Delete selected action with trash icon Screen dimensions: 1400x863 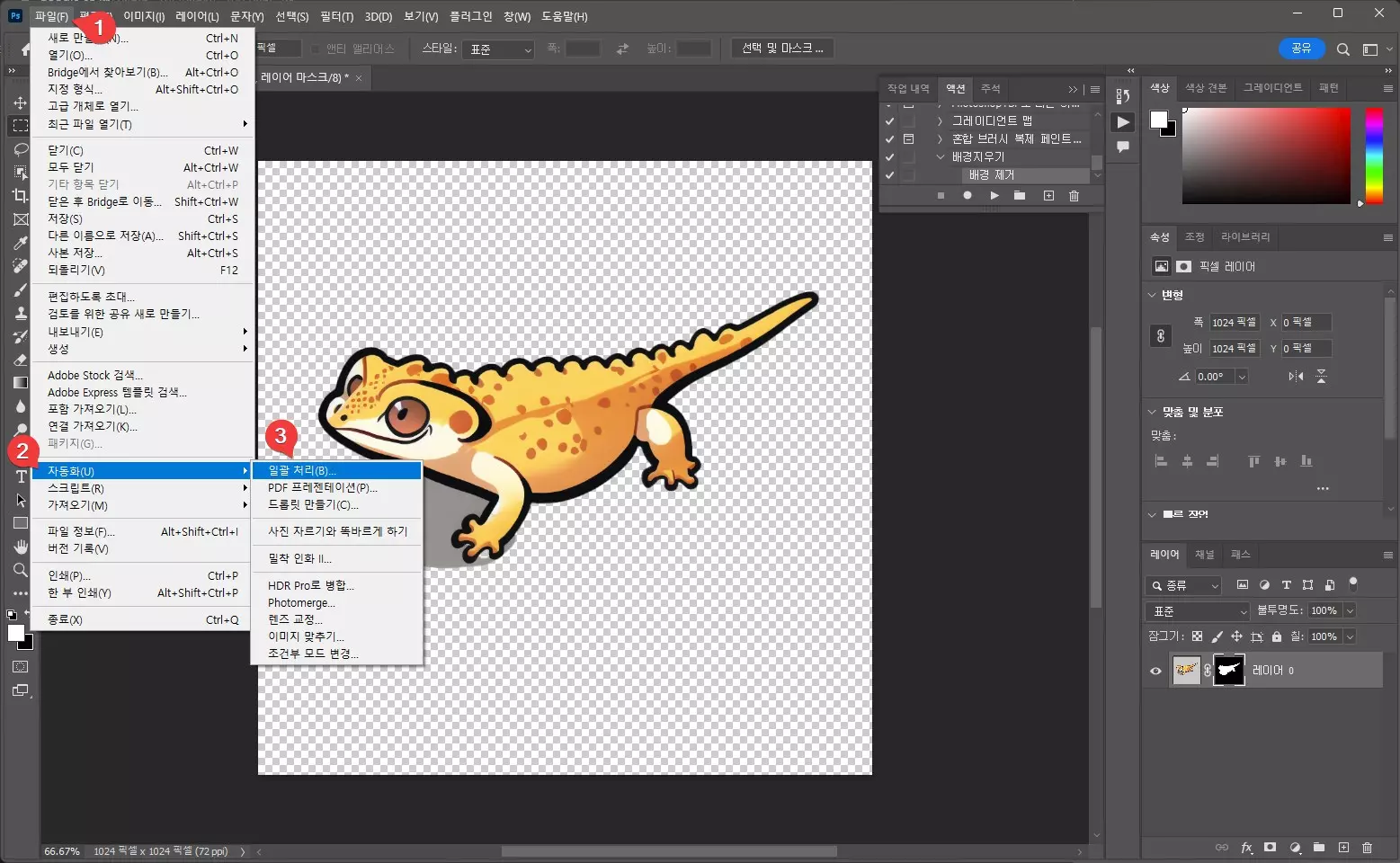(x=1074, y=195)
